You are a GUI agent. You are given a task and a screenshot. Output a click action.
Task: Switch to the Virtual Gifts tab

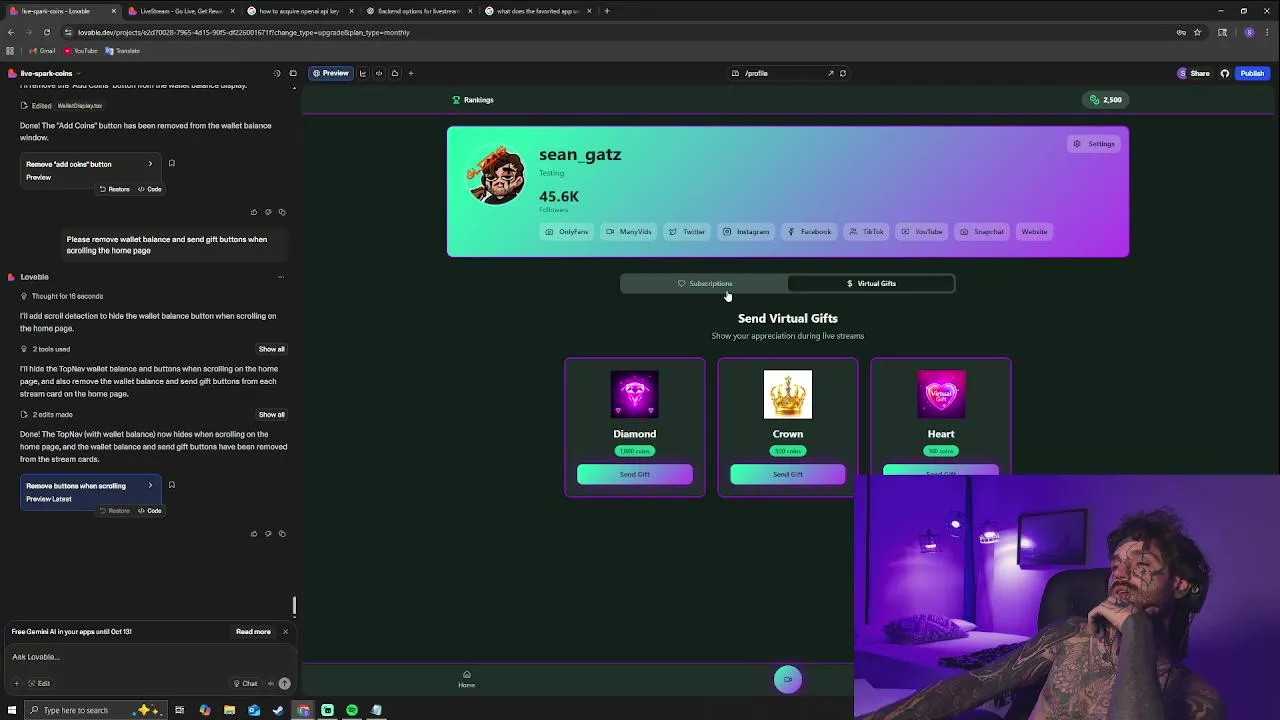click(871, 283)
